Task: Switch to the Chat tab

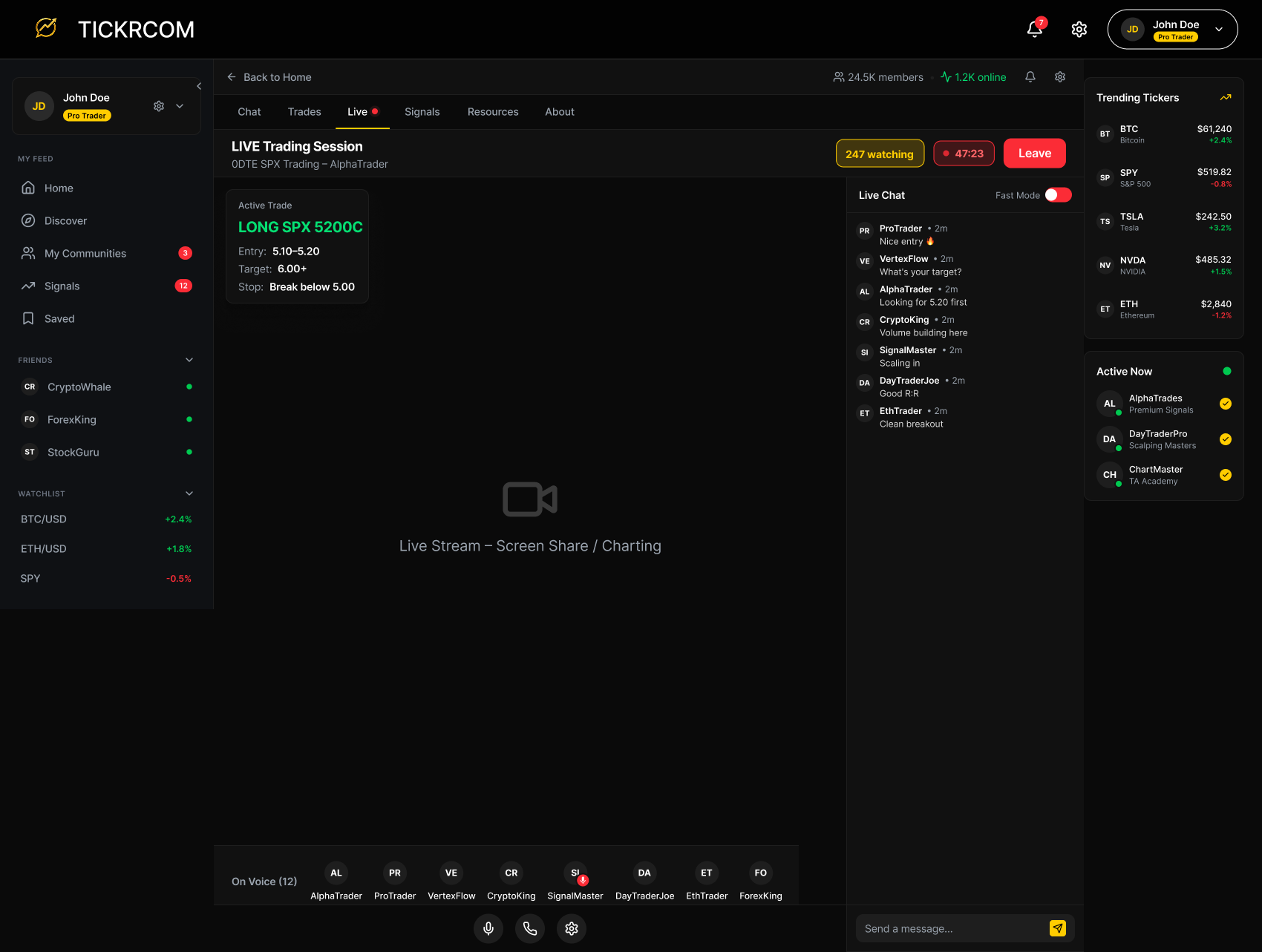Action: coord(249,112)
